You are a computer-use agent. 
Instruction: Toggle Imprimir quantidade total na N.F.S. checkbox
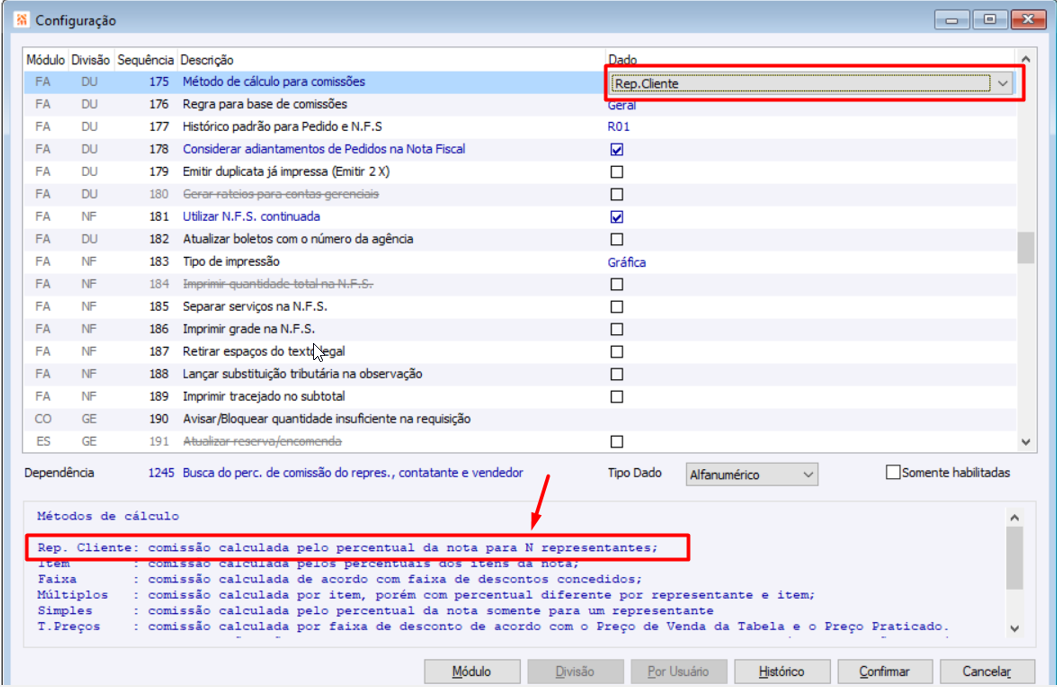(616, 284)
